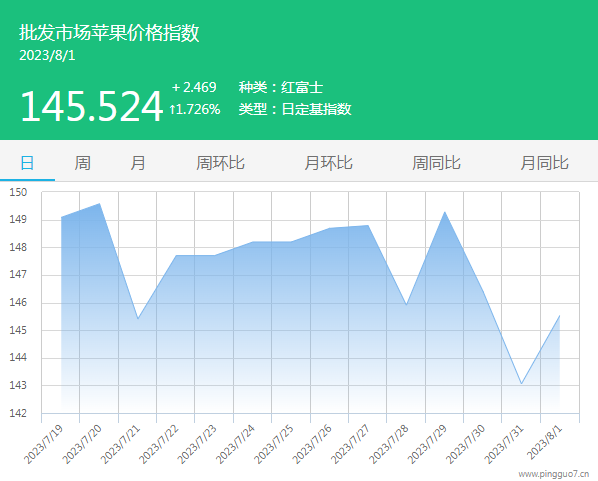Click the 142 y-axis label
Image resolution: width=598 pixels, height=481 pixels.
[18, 413]
